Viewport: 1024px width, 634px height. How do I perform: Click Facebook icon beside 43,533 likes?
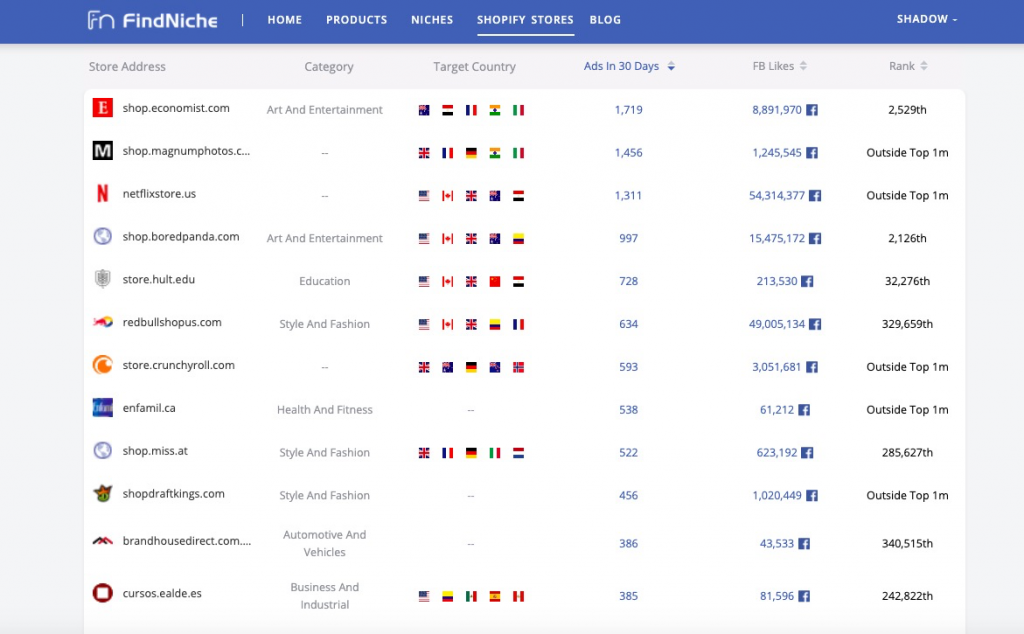pos(804,544)
